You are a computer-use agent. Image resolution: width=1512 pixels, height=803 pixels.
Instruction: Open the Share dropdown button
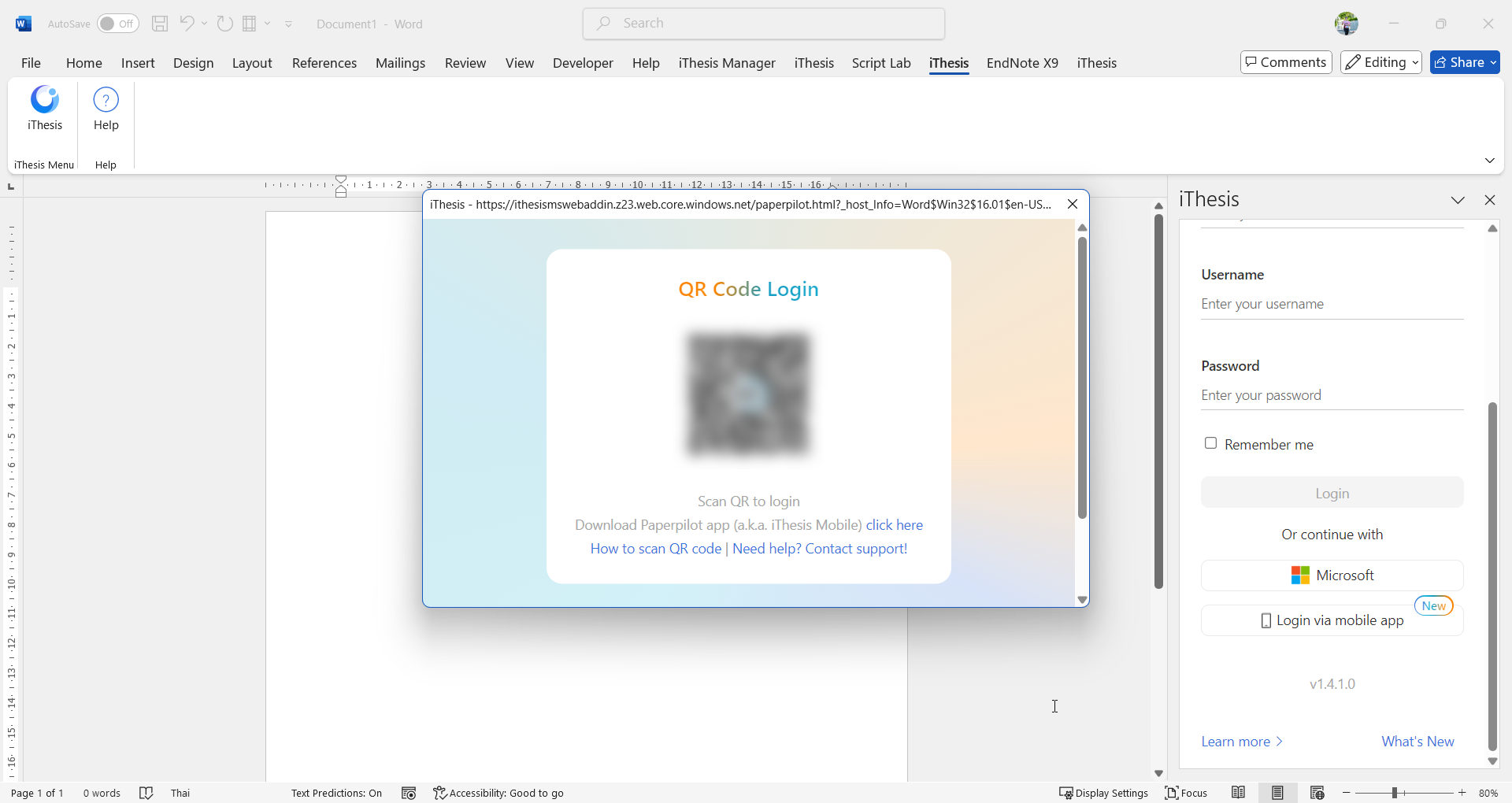1465,62
